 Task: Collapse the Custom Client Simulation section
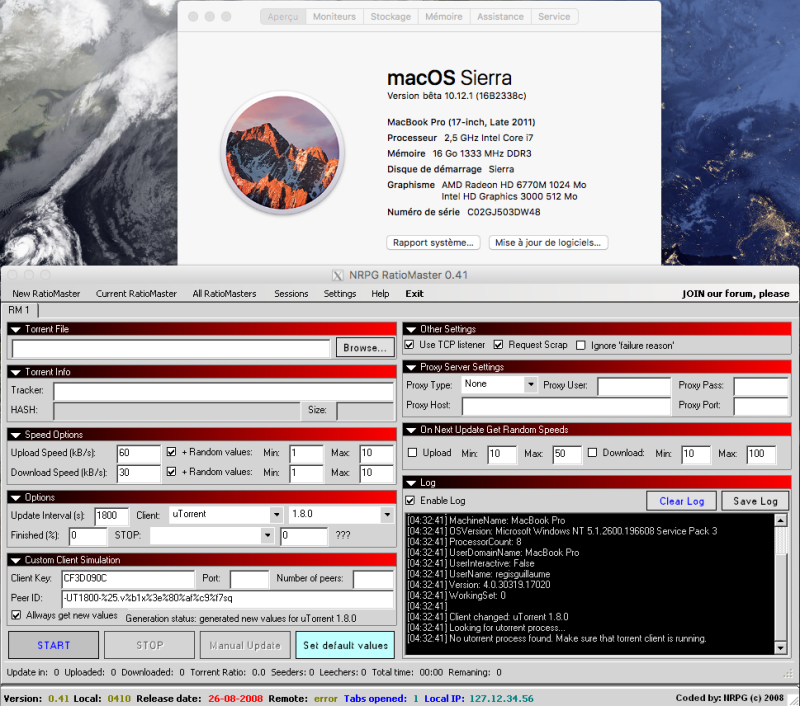click(x=16, y=561)
